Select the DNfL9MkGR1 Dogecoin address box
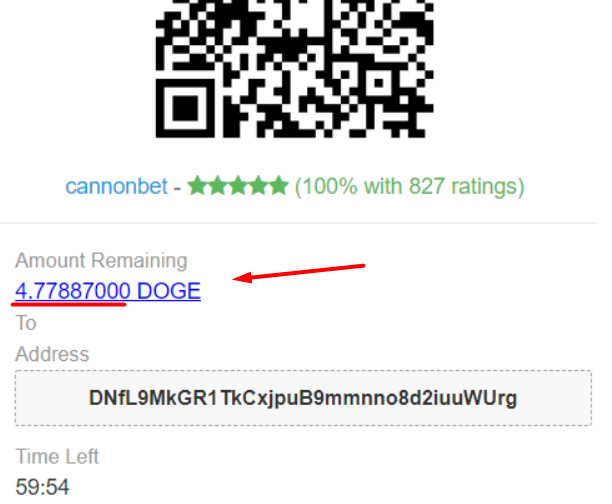This screenshot has width=612, height=504. pos(303,398)
